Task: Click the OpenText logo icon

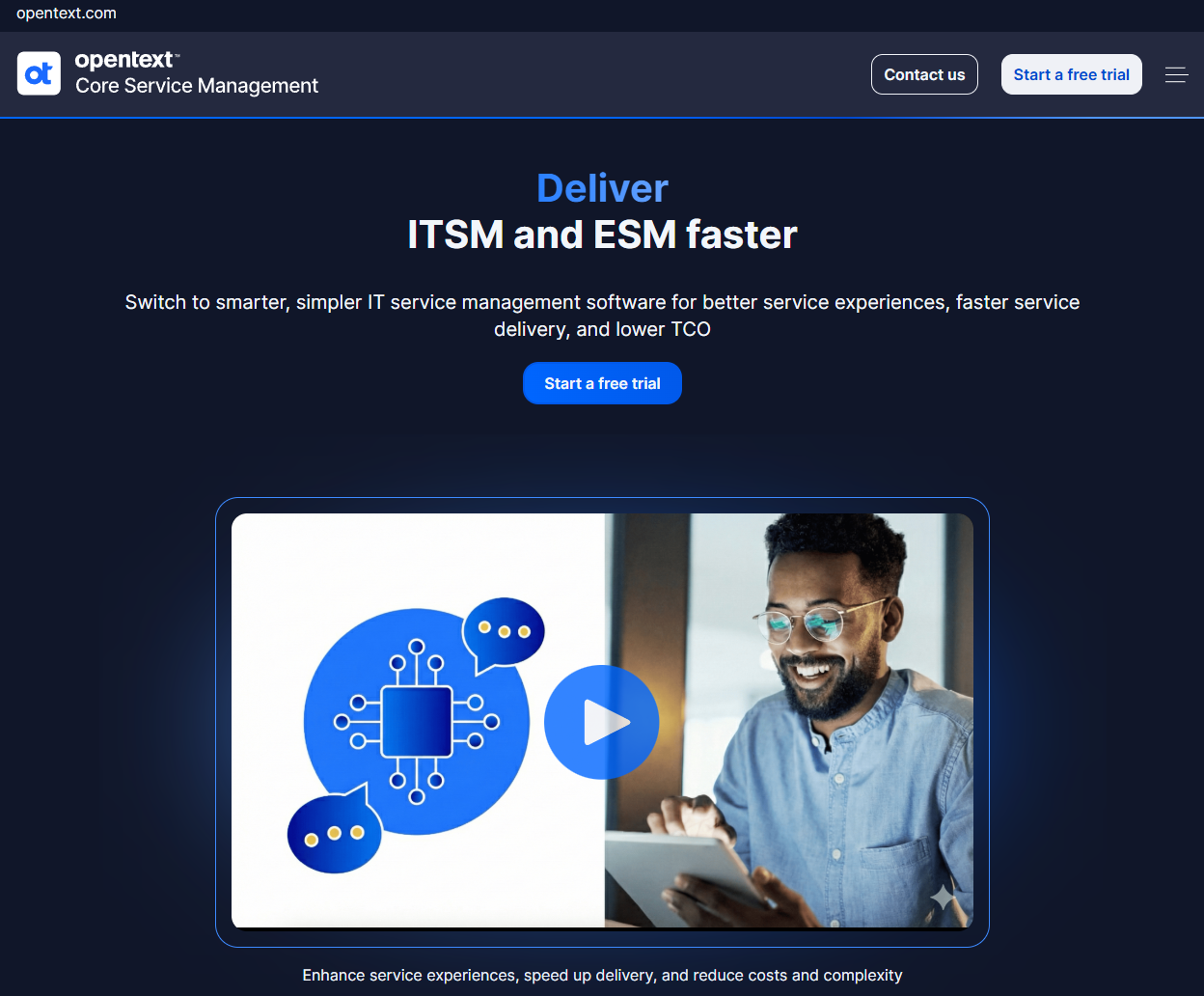Action: 39,73
